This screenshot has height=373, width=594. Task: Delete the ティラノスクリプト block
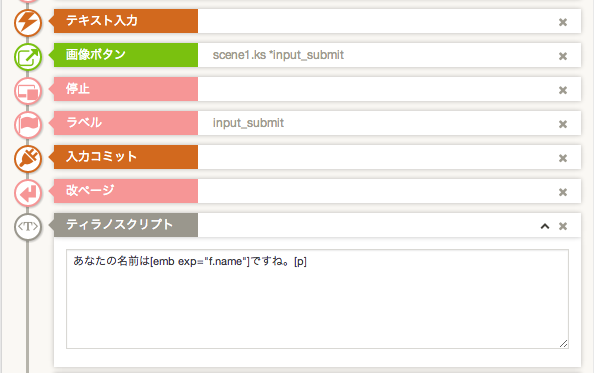click(563, 226)
